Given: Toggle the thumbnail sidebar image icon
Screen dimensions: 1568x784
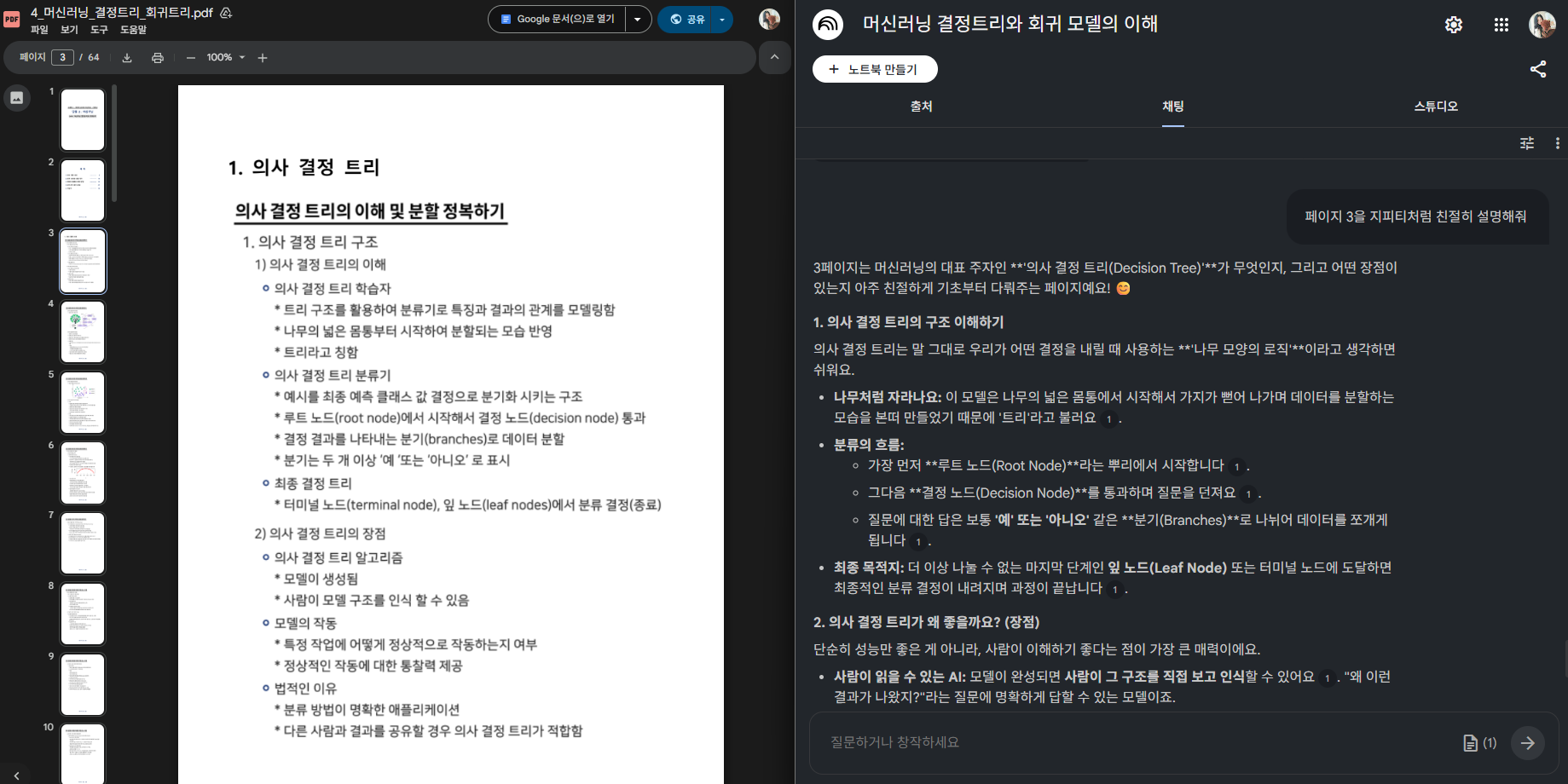Looking at the screenshot, I should (x=16, y=98).
